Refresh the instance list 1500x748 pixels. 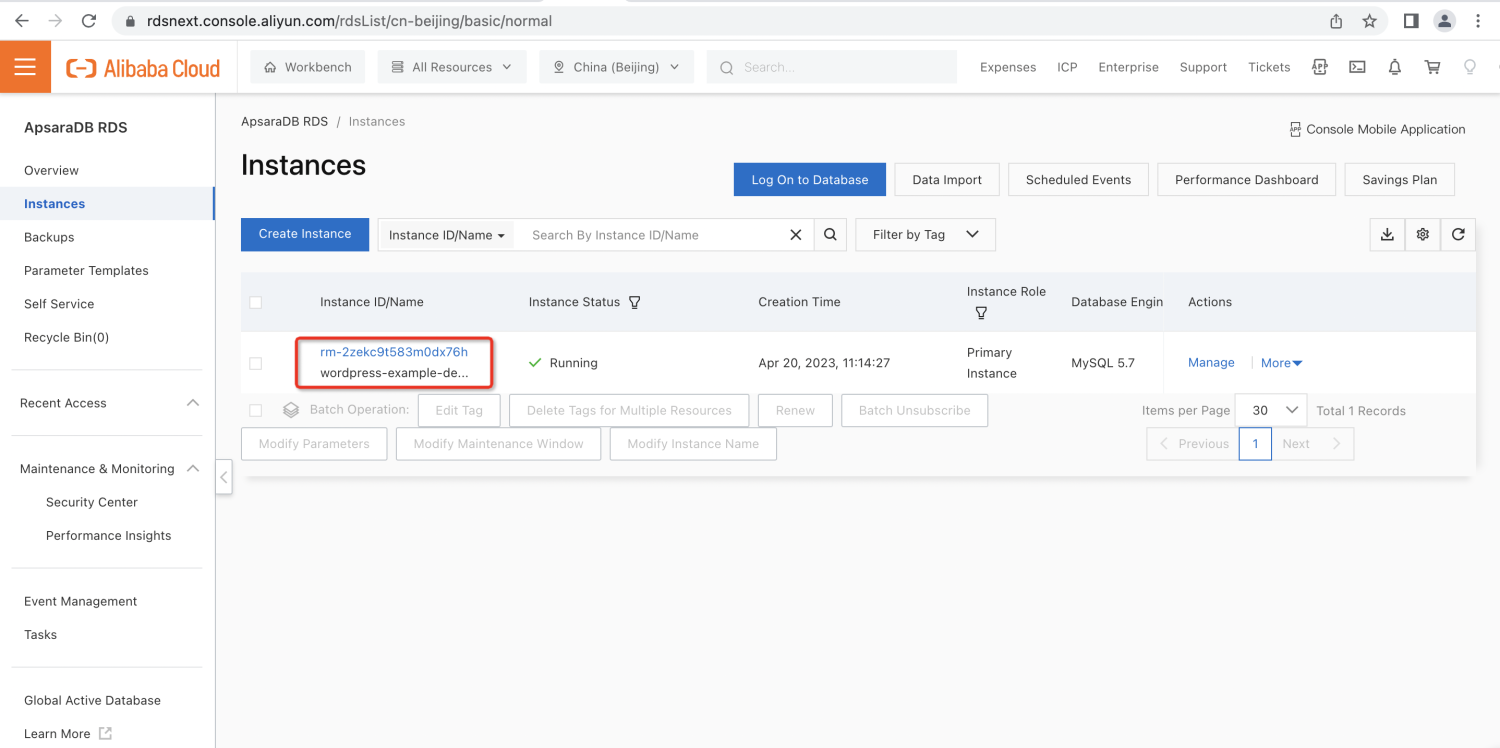tap(1458, 234)
